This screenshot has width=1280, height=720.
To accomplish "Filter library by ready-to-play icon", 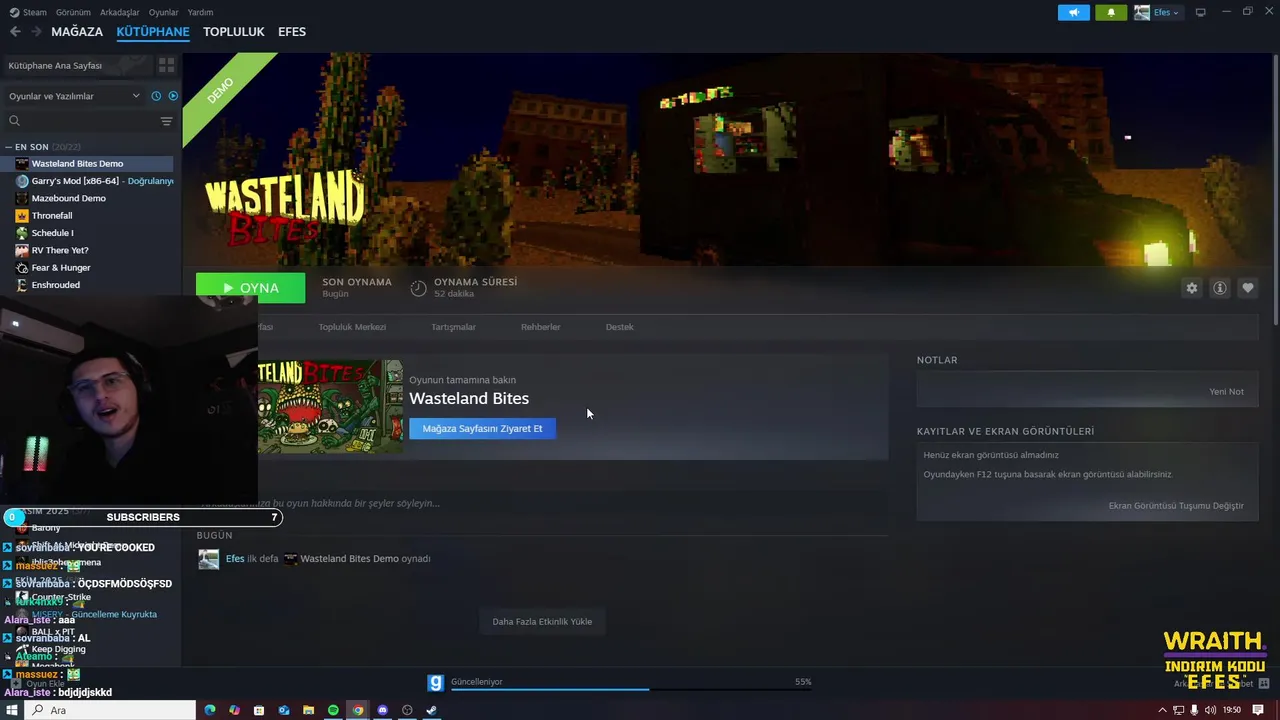I will pos(173,96).
